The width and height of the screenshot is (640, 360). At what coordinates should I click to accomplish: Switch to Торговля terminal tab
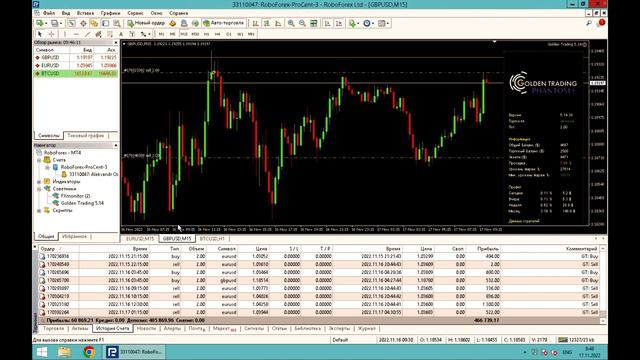pyautogui.click(x=53, y=328)
